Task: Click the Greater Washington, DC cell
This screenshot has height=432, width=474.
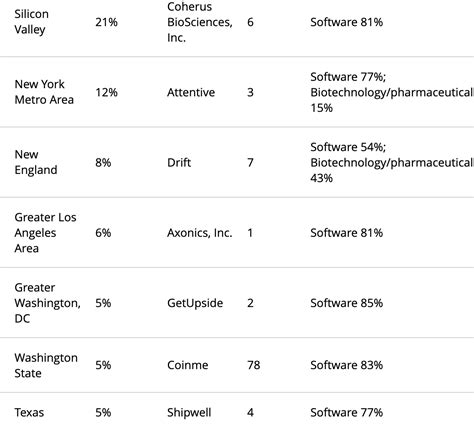Action: pyautogui.click(x=47, y=303)
